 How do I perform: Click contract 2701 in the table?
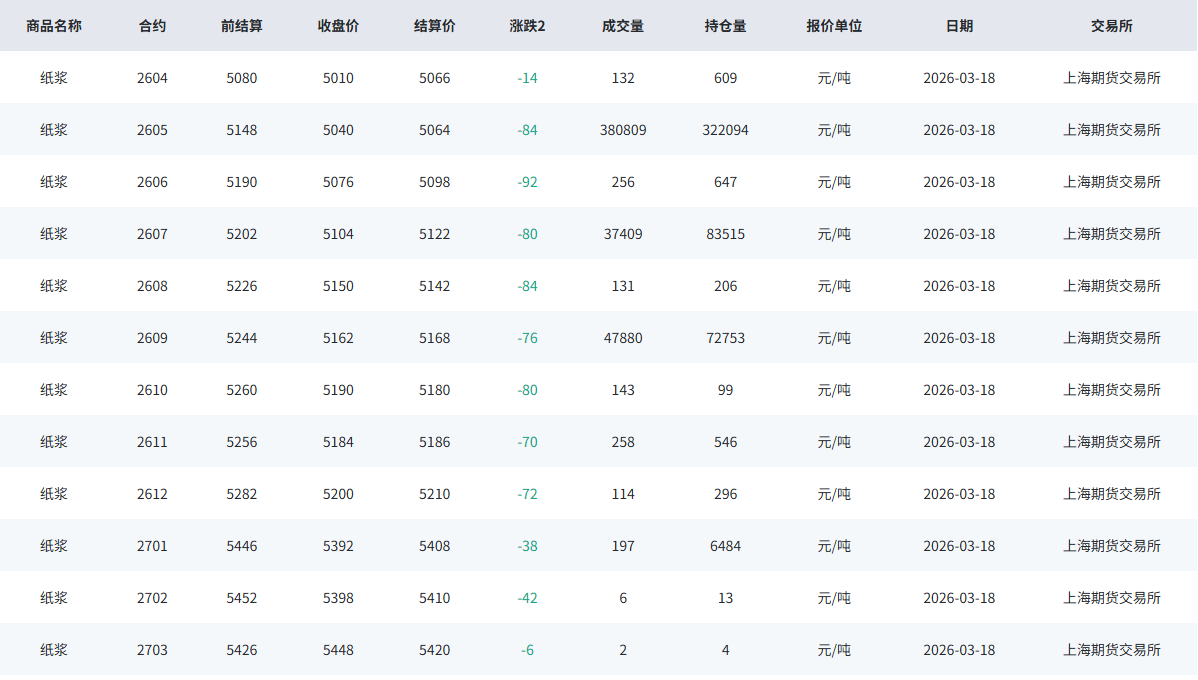152,546
